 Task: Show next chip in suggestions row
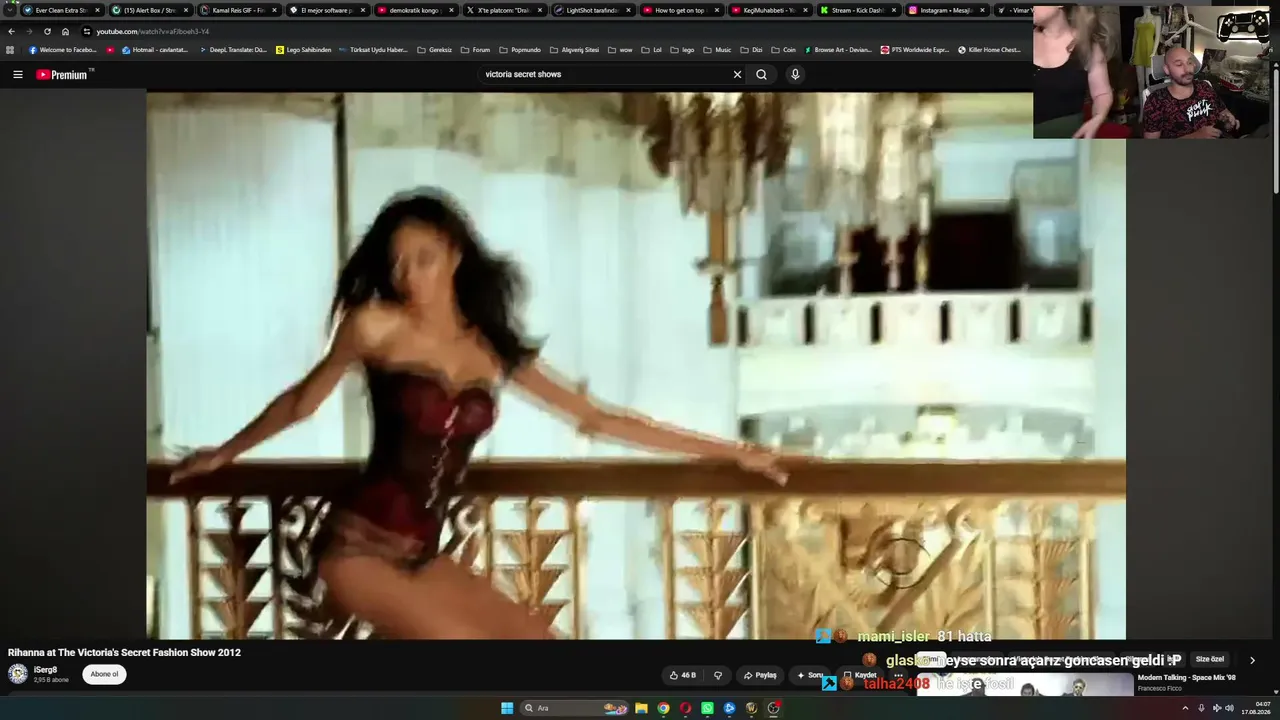click(x=1252, y=660)
